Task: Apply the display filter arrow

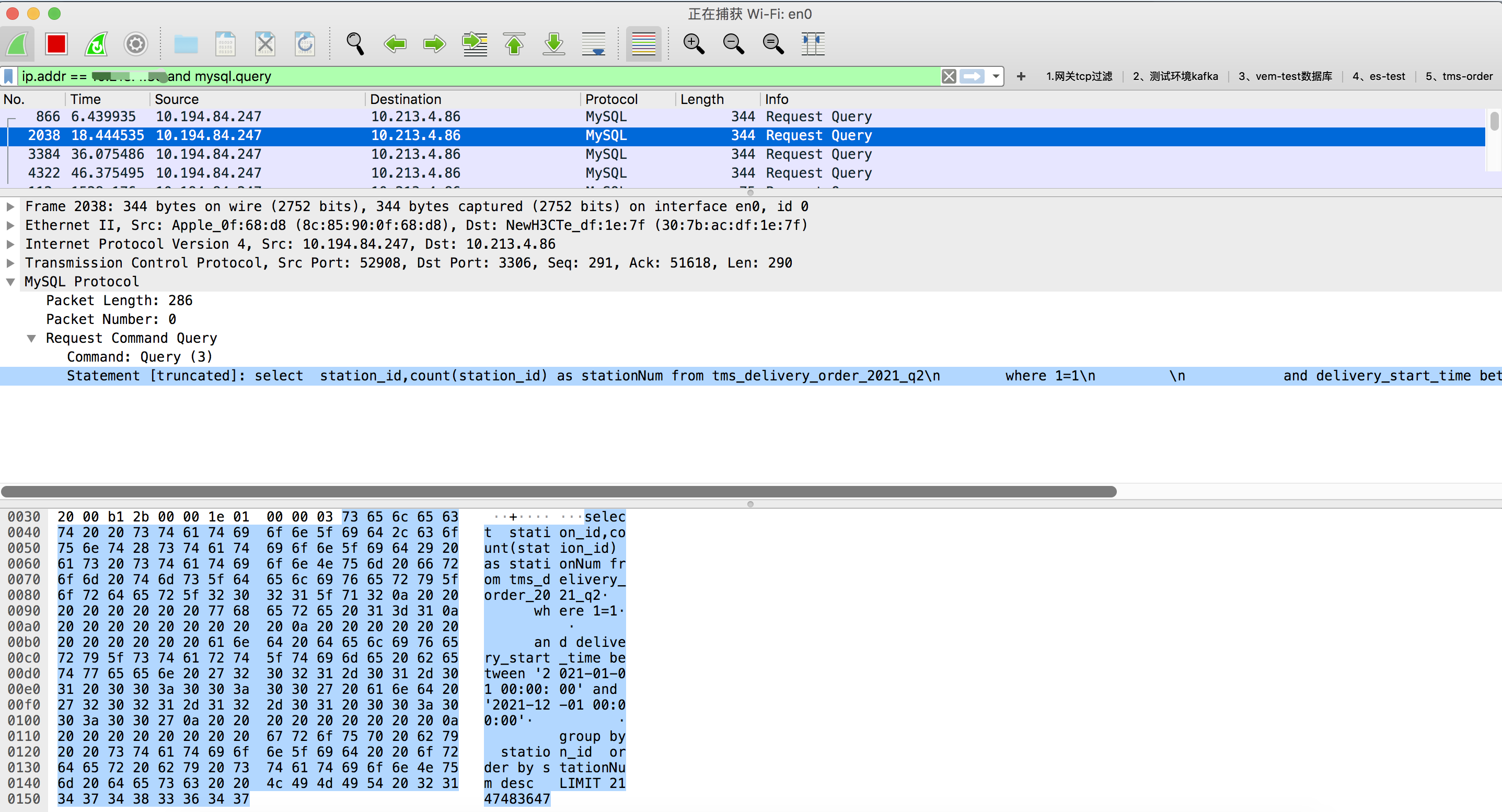Action: [x=972, y=76]
